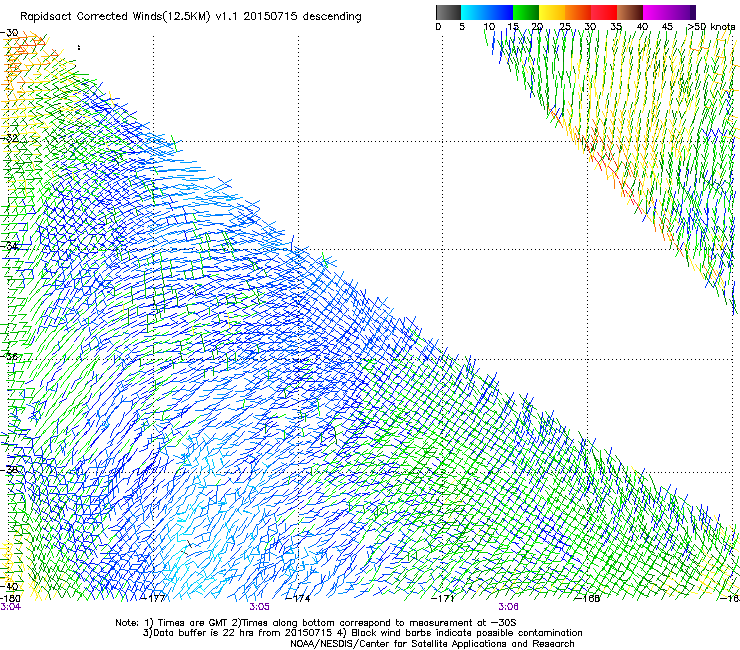Click the '25' tick label on the legend
This screenshot has width=740, height=650.
tap(564, 27)
